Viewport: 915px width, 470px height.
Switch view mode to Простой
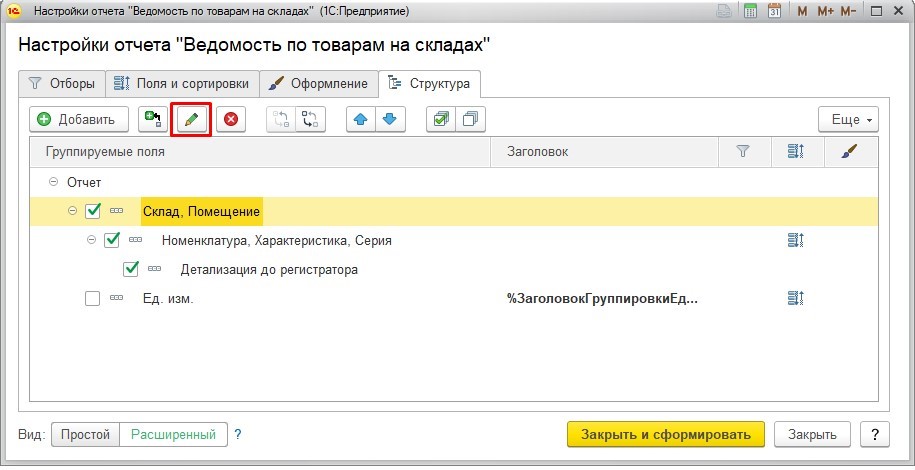(x=85, y=435)
